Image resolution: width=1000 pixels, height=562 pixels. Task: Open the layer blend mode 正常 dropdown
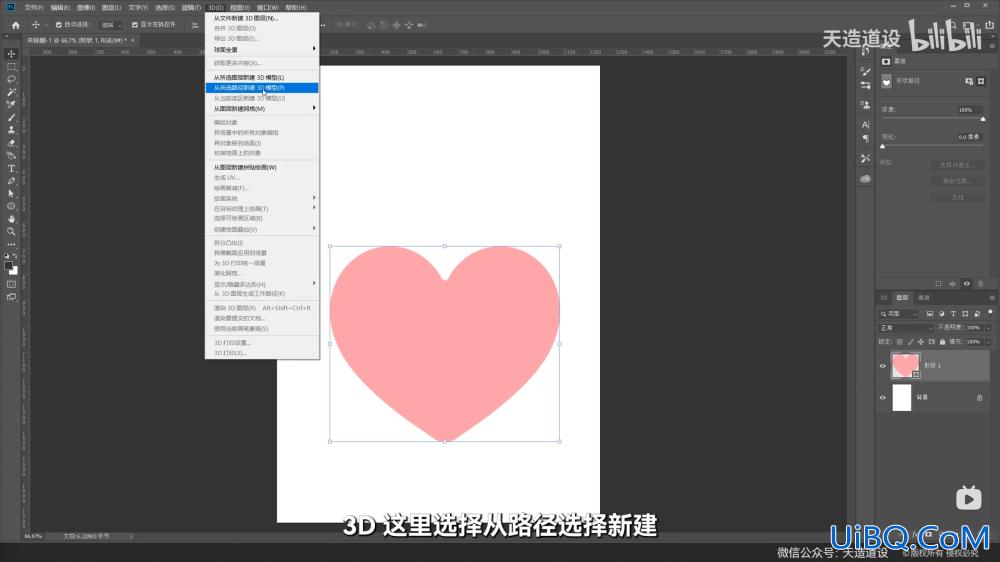click(x=906, y=328)
